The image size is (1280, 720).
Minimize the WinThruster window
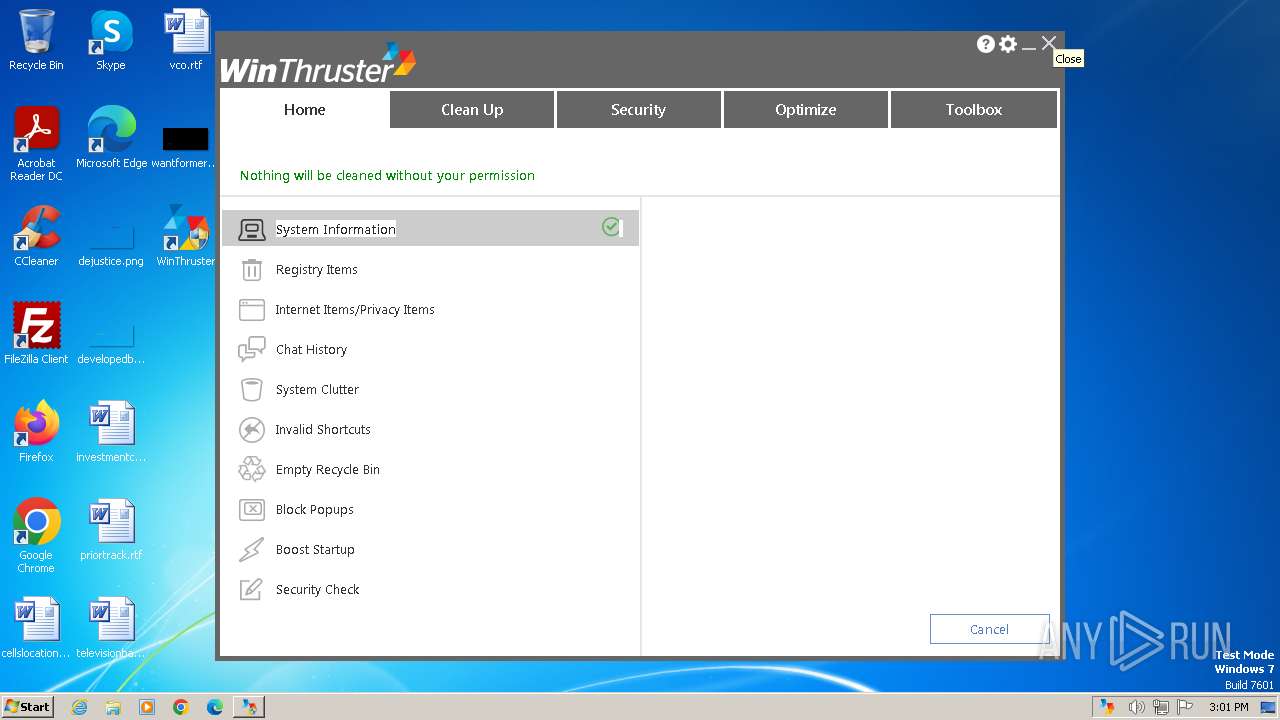tap(1029, 45)
